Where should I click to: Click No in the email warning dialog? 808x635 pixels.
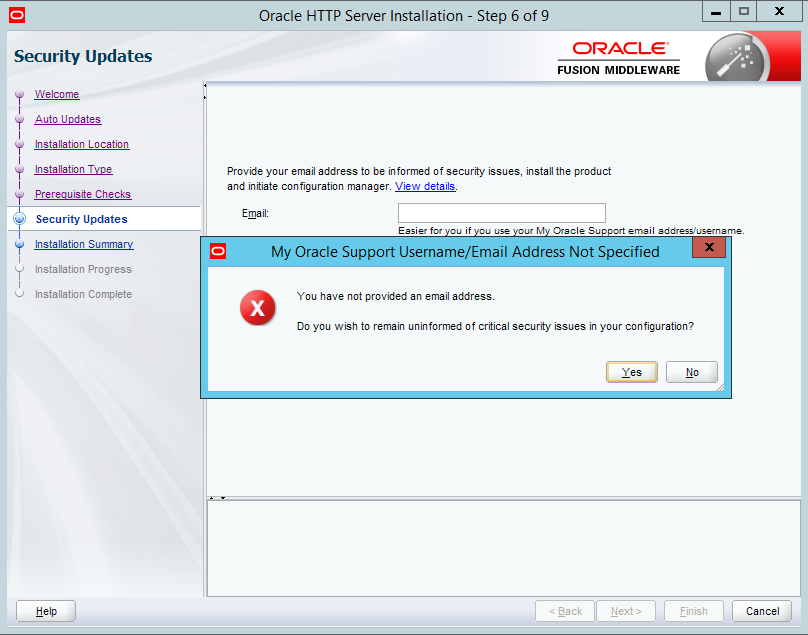tap(691, 372)
